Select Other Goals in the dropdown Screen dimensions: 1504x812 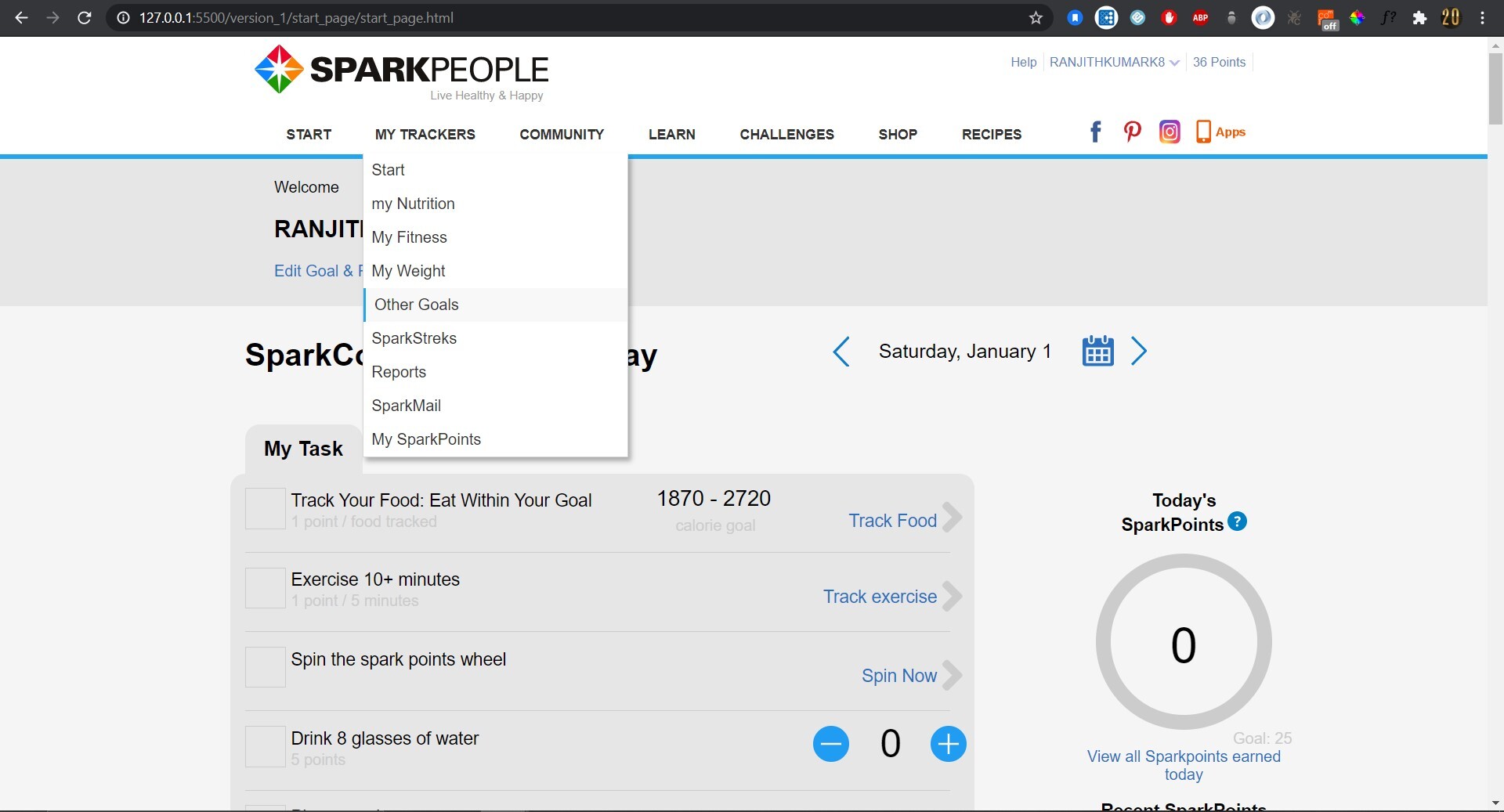click(496, 305)
